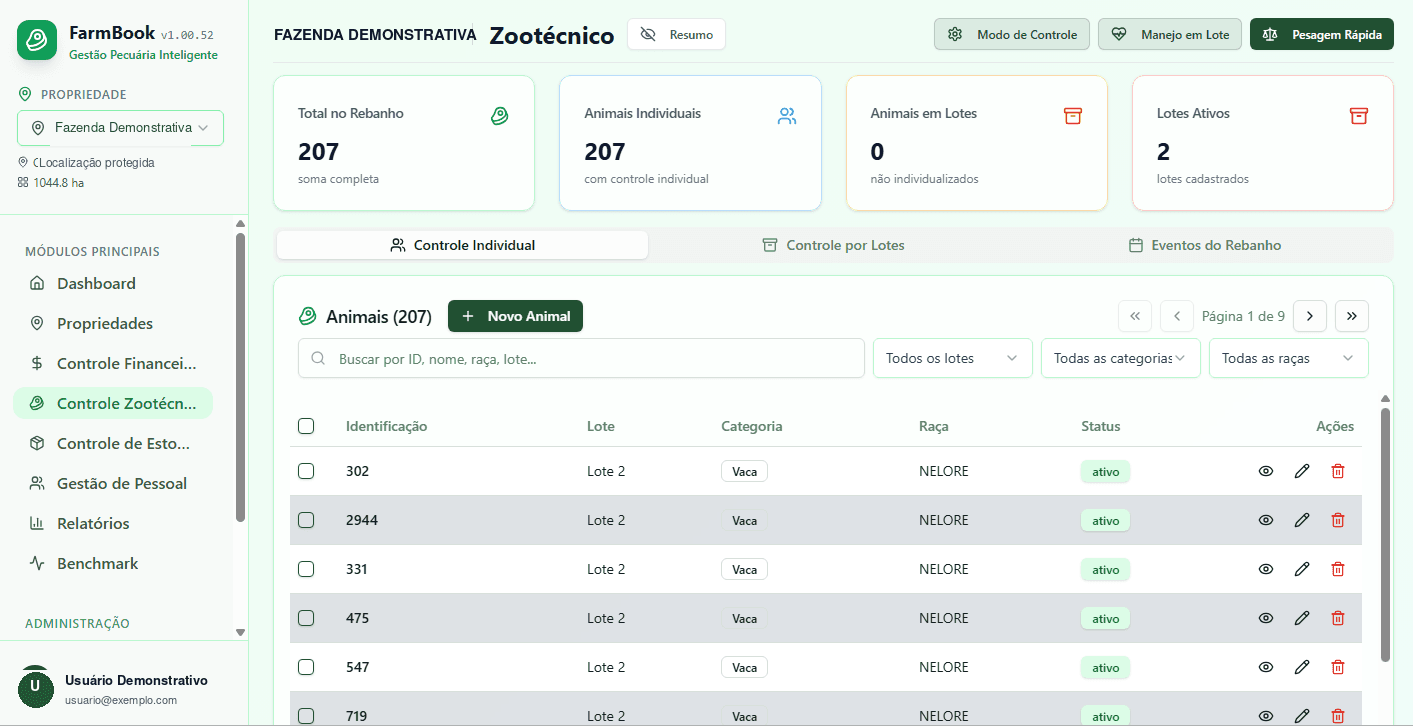Switch to Controle por Lotes tab
The width and height of the screenshot is (1413, 726).
click(833, 245)
